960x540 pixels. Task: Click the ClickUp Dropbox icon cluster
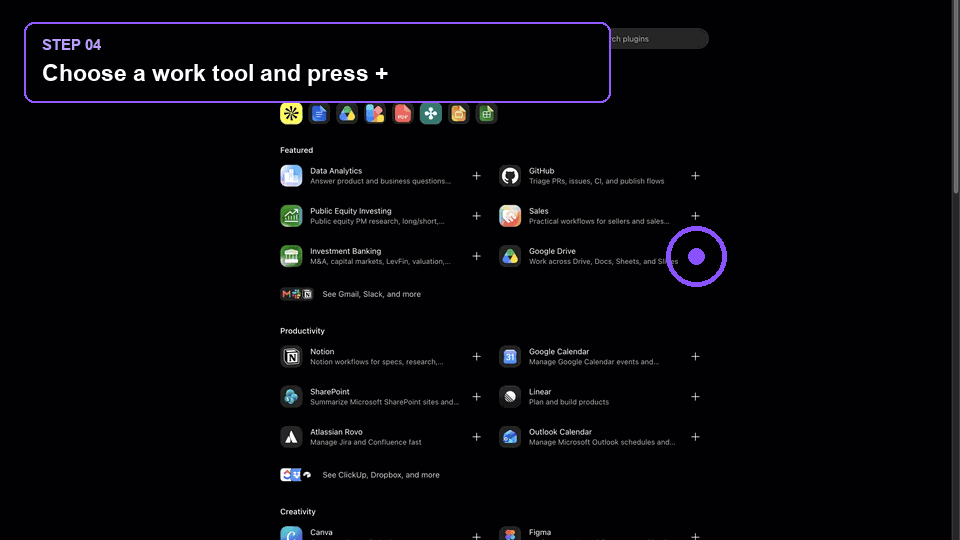point(296,474)
